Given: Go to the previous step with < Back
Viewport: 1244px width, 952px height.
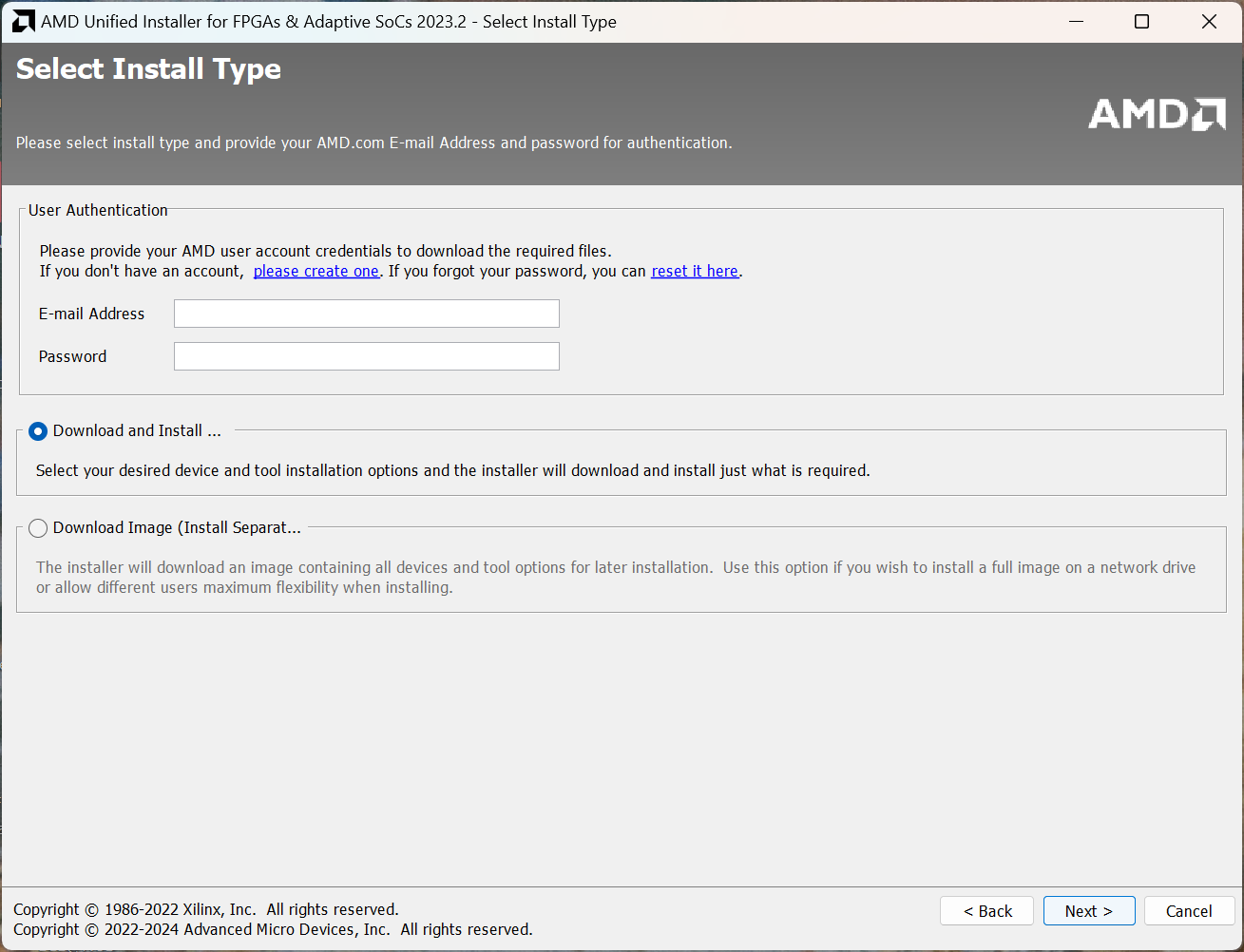Looking at the screenshot, I should [x=987, y=911].
